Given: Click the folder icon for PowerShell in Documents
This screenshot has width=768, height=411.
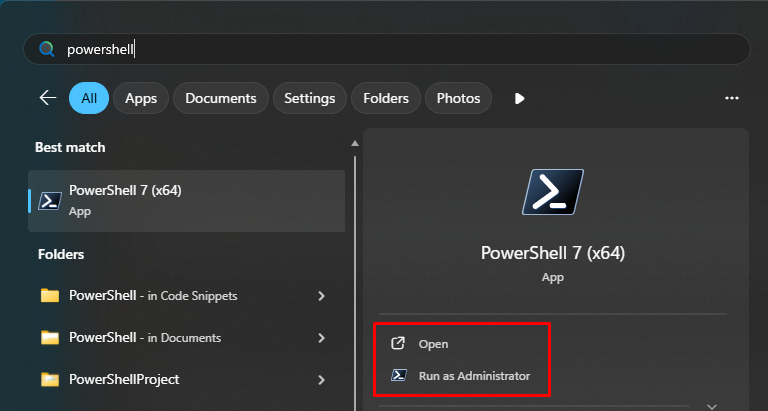Looking at the screenshot, I should pyautogui.click(x=50, y=338).
